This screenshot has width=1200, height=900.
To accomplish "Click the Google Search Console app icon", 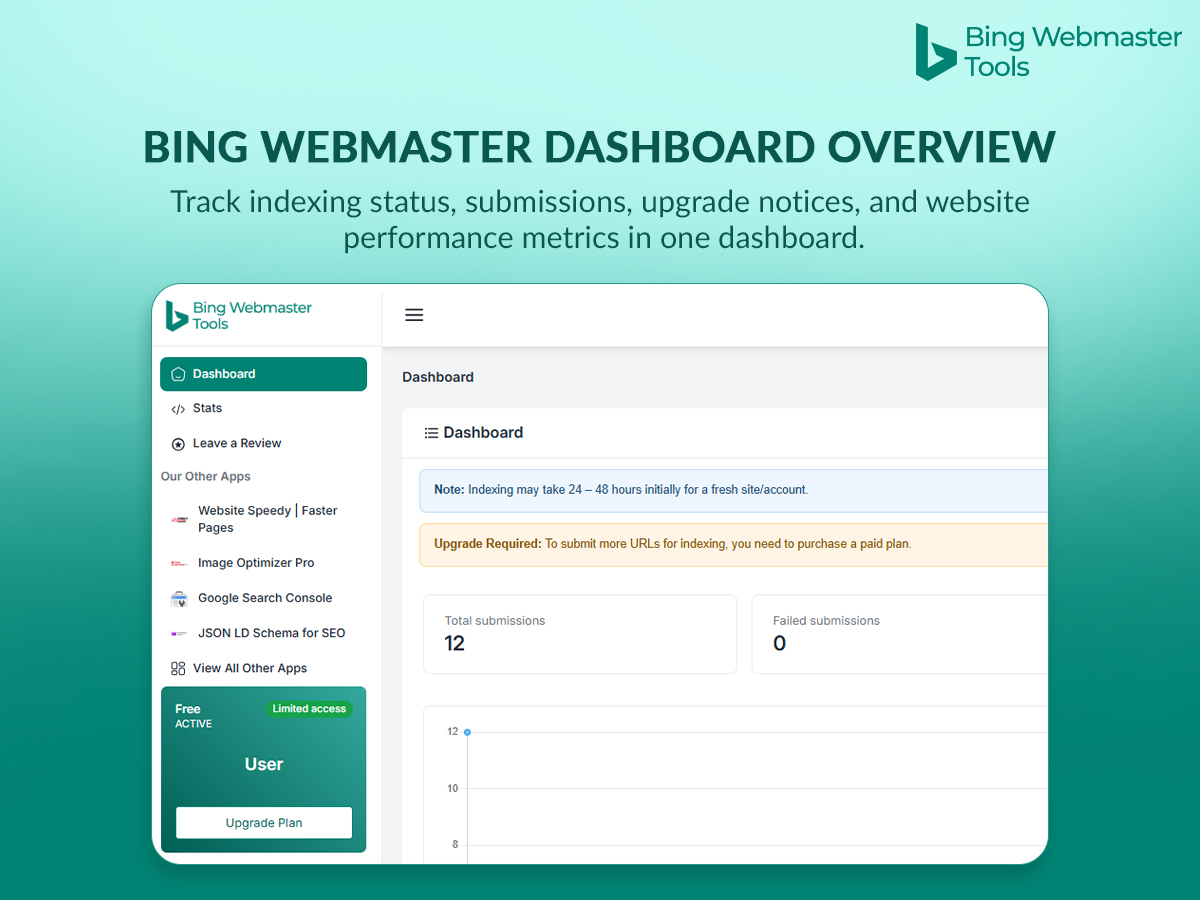I will [x=179, y=599].
